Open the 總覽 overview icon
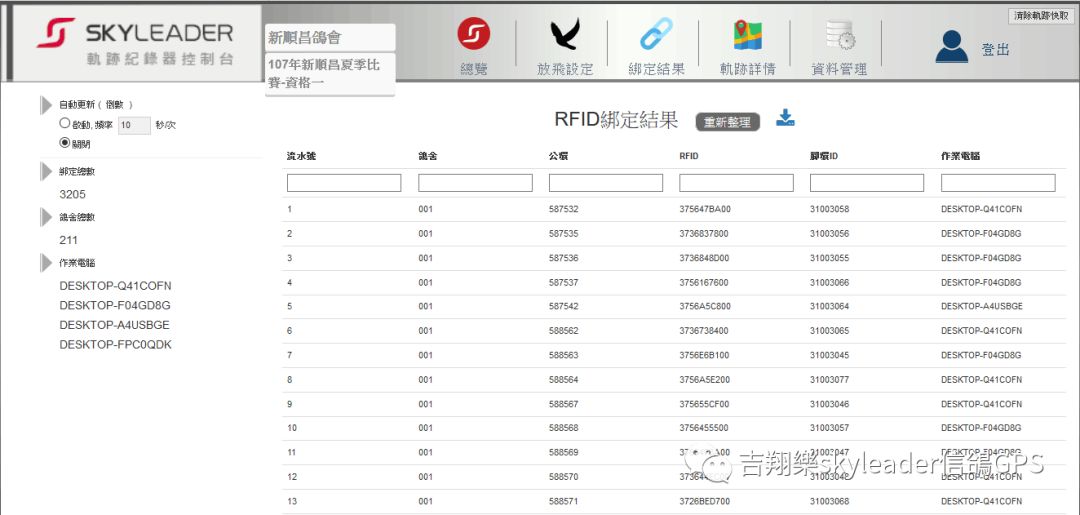Screen dimensions: 1080x515 pyautogui.click(x=473, y=35)
